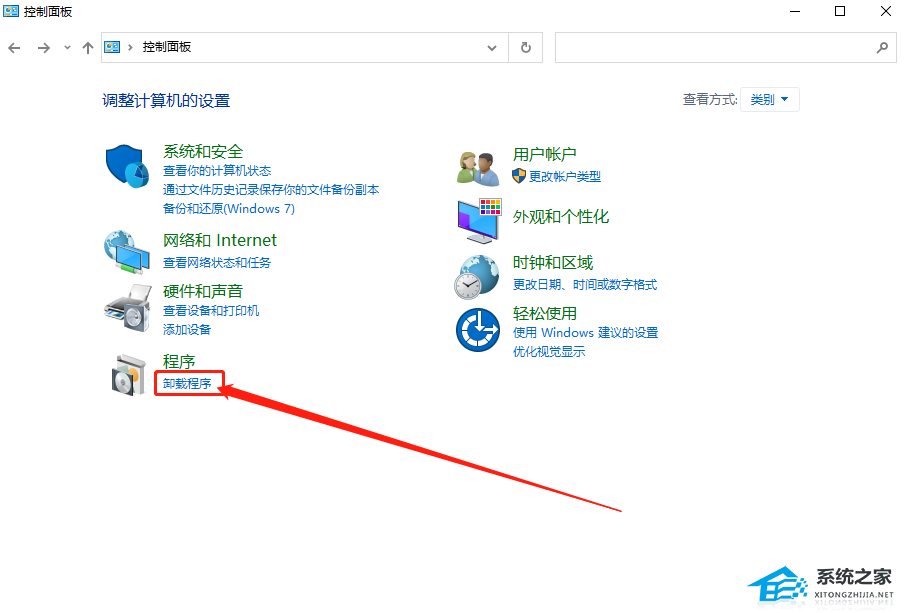Refresh the Control Panel view
The image size is (909, 613).
click(526, 48)
